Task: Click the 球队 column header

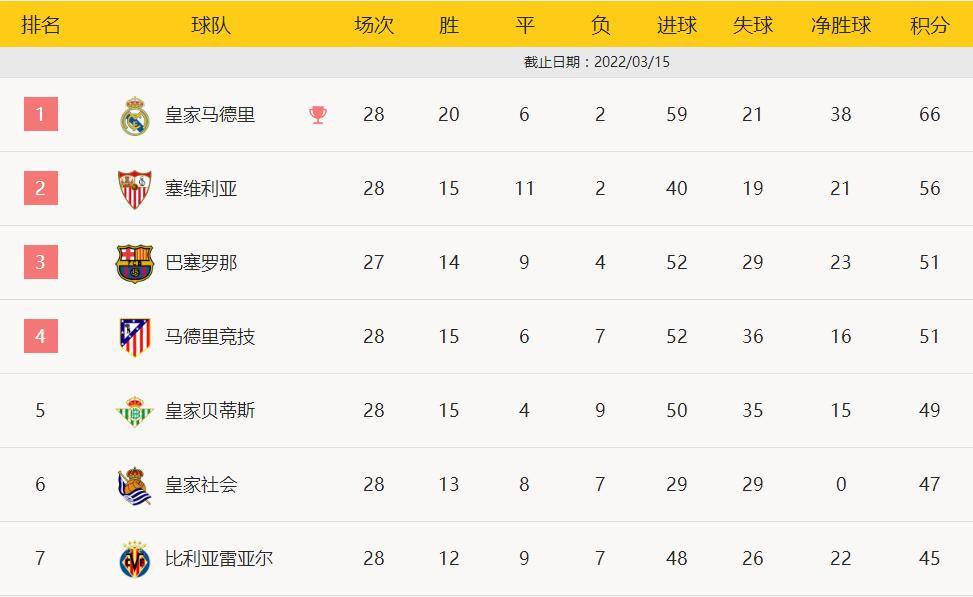Action: coord(210,25)
